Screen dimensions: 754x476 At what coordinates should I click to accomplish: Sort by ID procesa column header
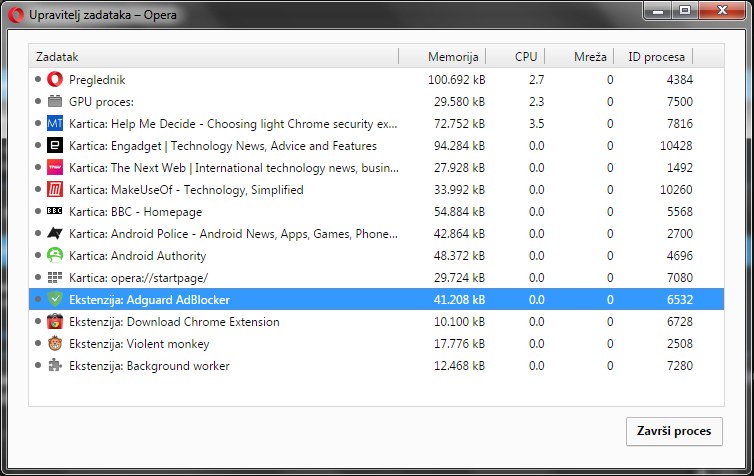click(654, 56)
